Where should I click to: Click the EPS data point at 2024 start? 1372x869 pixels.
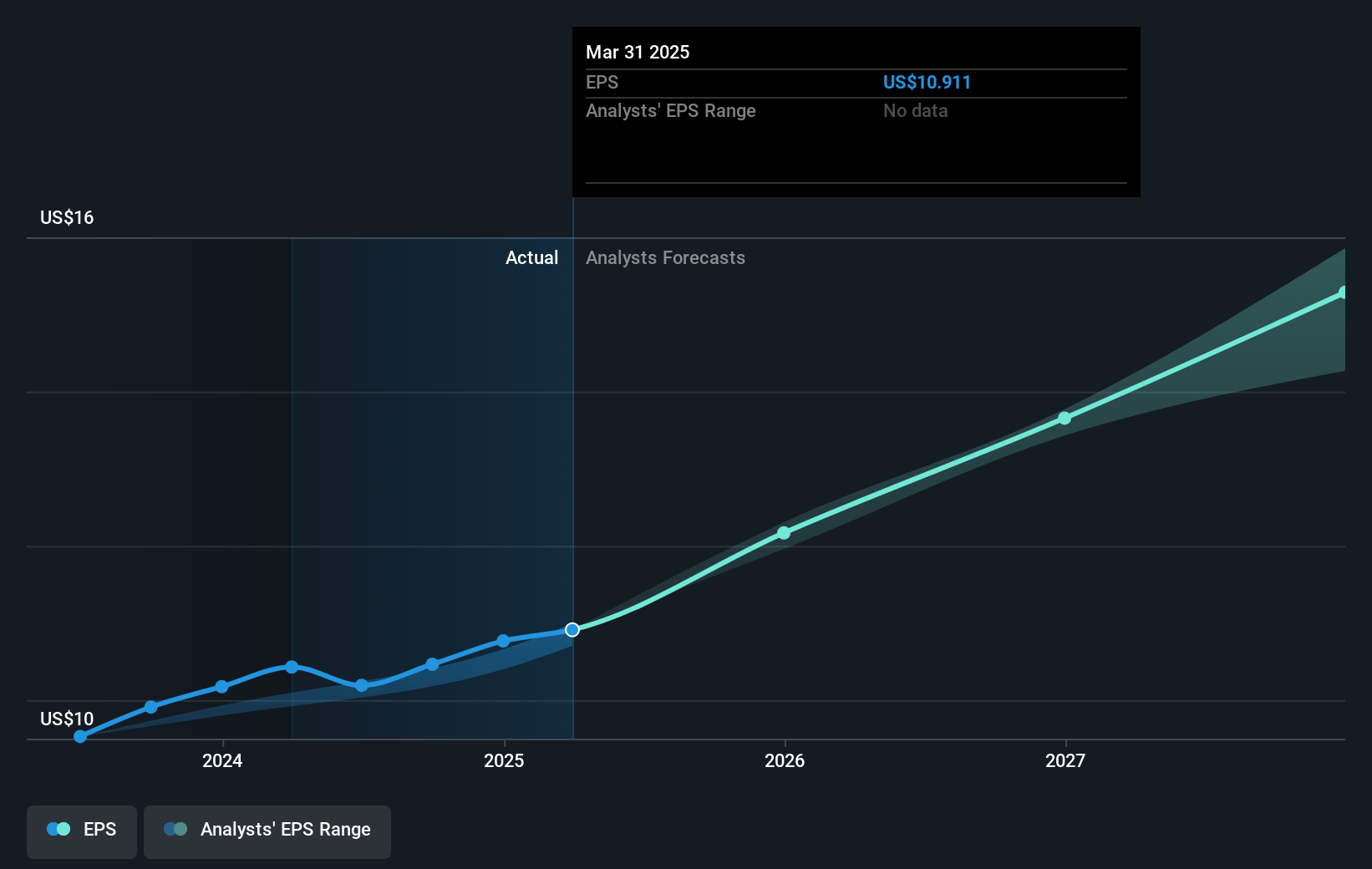221,687
